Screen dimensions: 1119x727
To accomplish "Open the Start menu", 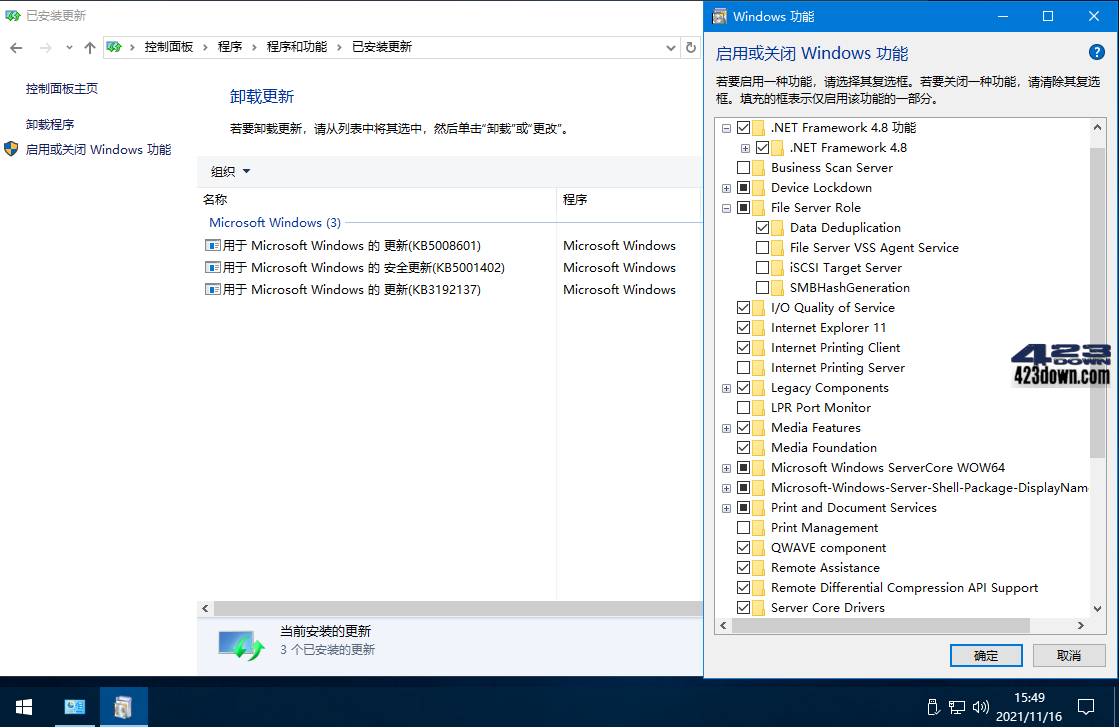I will 22,706.
